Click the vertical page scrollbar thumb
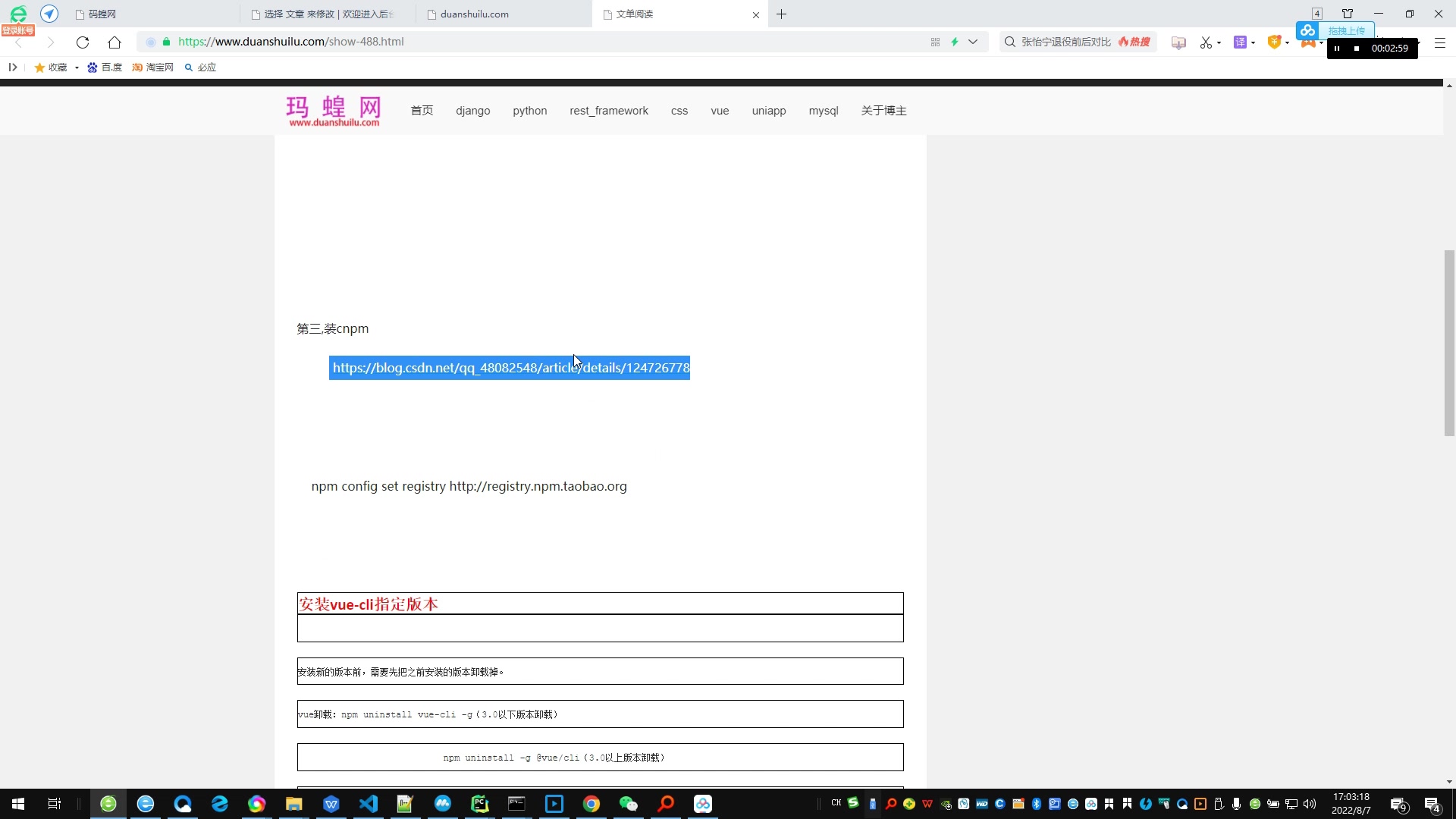 1449,343
